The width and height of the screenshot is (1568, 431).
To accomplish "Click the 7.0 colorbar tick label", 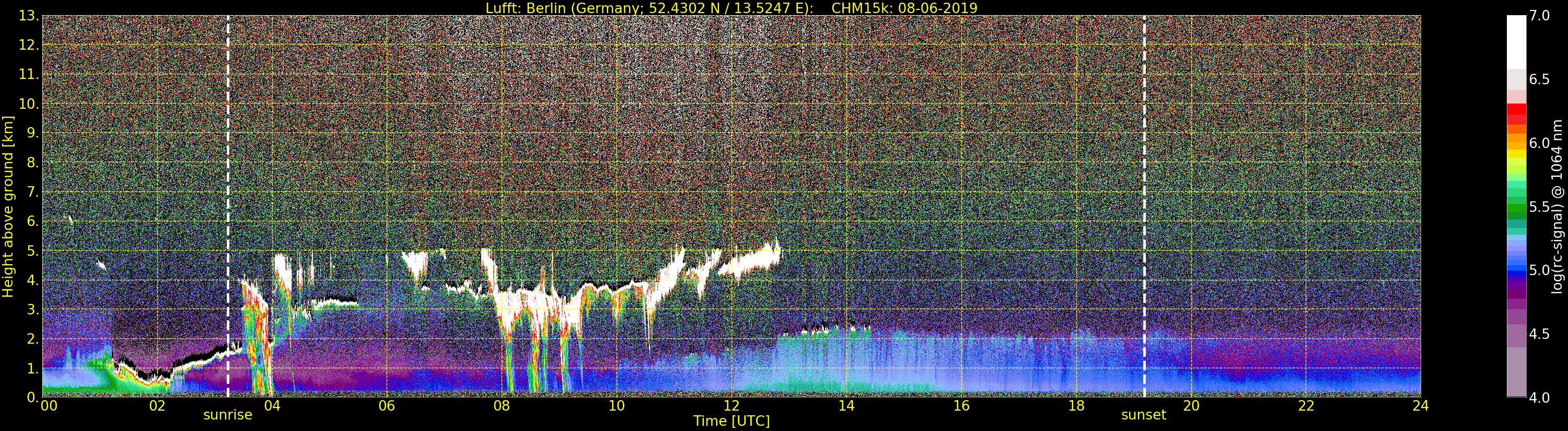I will pyautogui.click(x=1539, y=16).
